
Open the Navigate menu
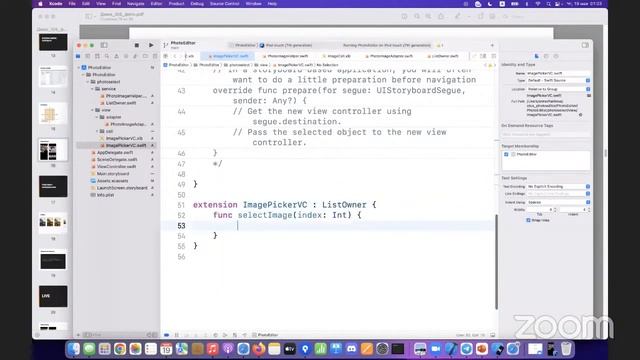[136, 4]
